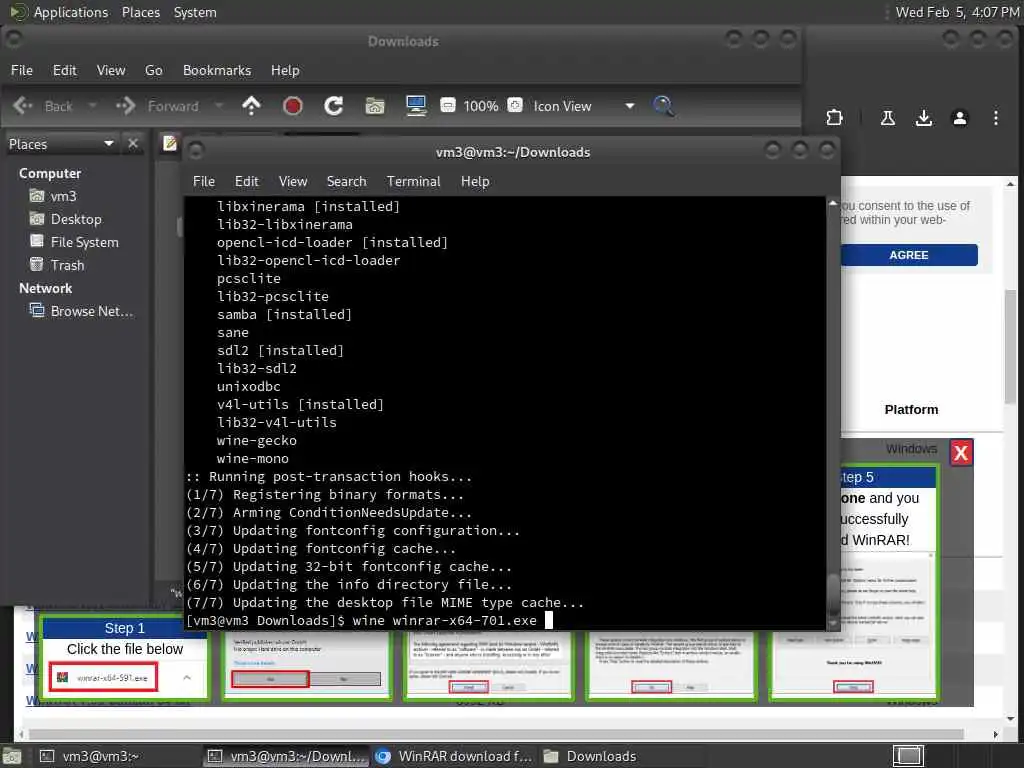
Task: Click the Back arrow in the file manager
Action: [24, 106]
